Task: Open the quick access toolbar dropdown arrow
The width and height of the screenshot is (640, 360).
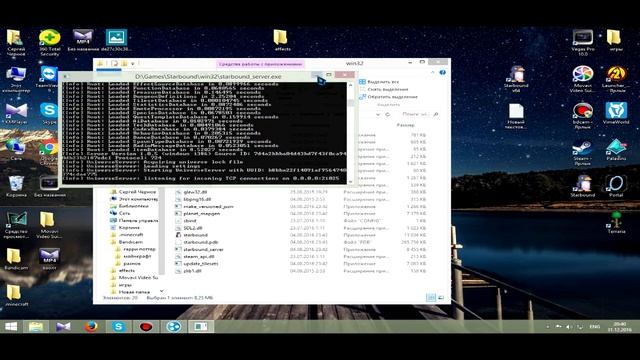Action: pyautogui.click(x=133, y=64)
